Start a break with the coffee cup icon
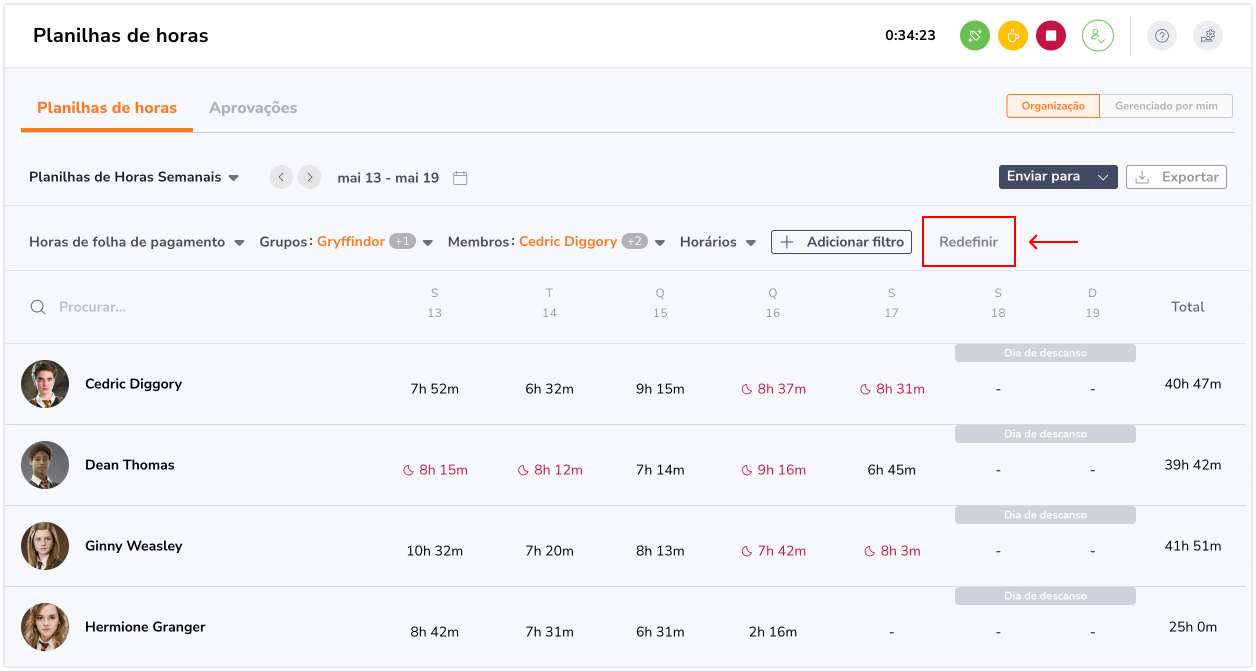This screenshot has width=1256, height=671. [x=1013, y=36]
